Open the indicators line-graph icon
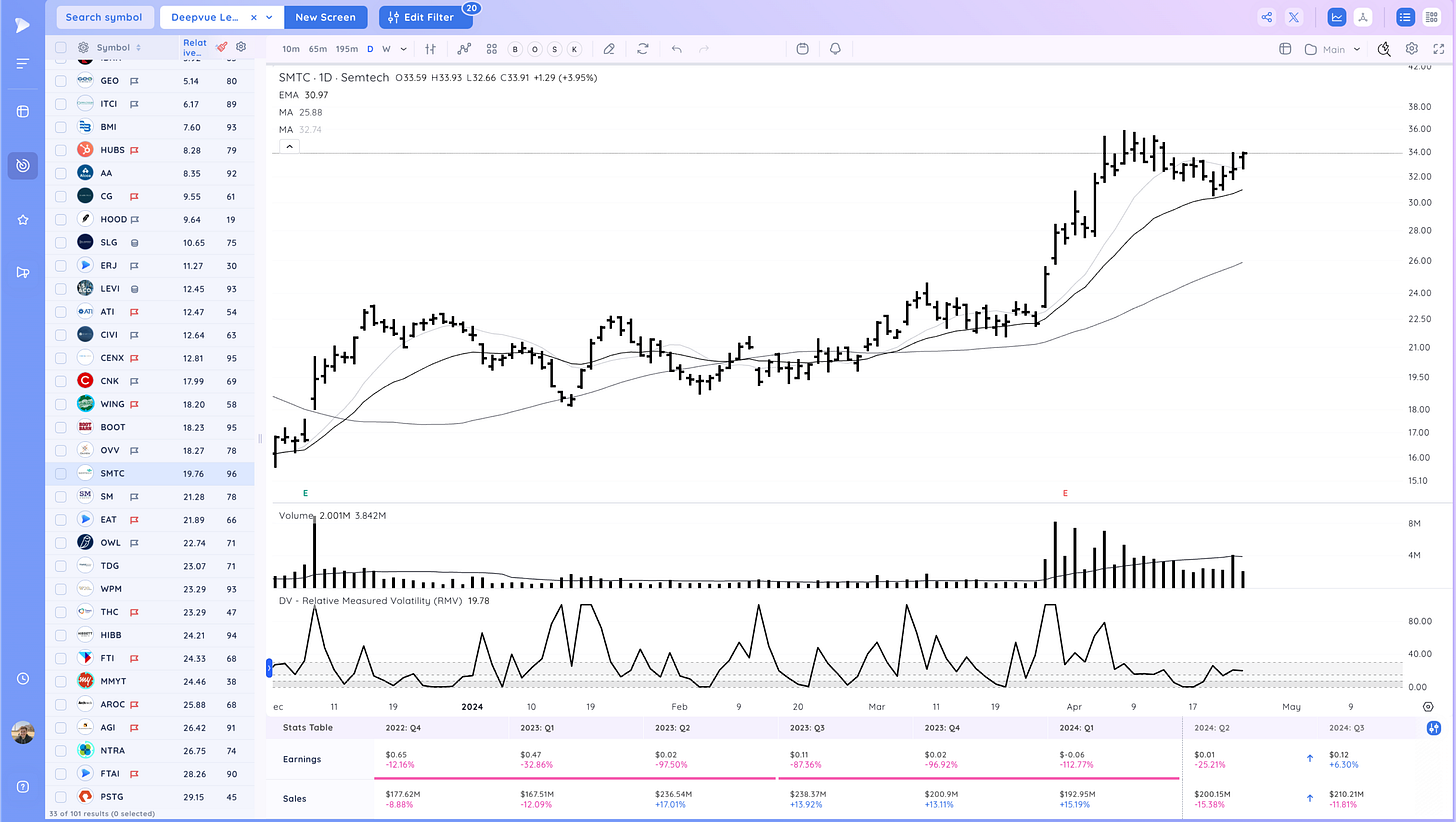Screen dimensions: 1456x822 coord(464,48)
